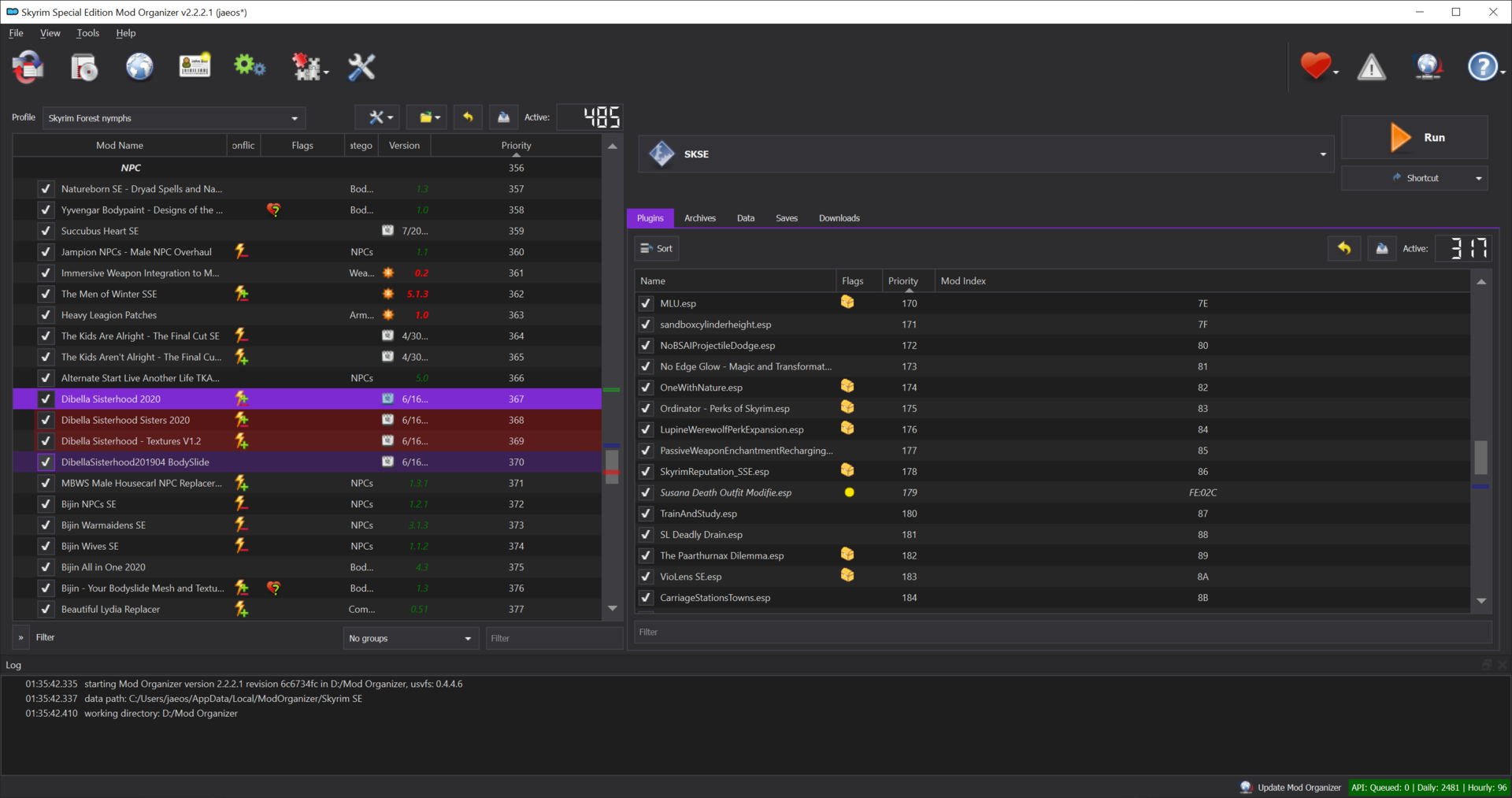Uncheck the MLU.esp plugin
This screenshot has height=798, width=1512.
pyautogui.click(x=646, y=303)
